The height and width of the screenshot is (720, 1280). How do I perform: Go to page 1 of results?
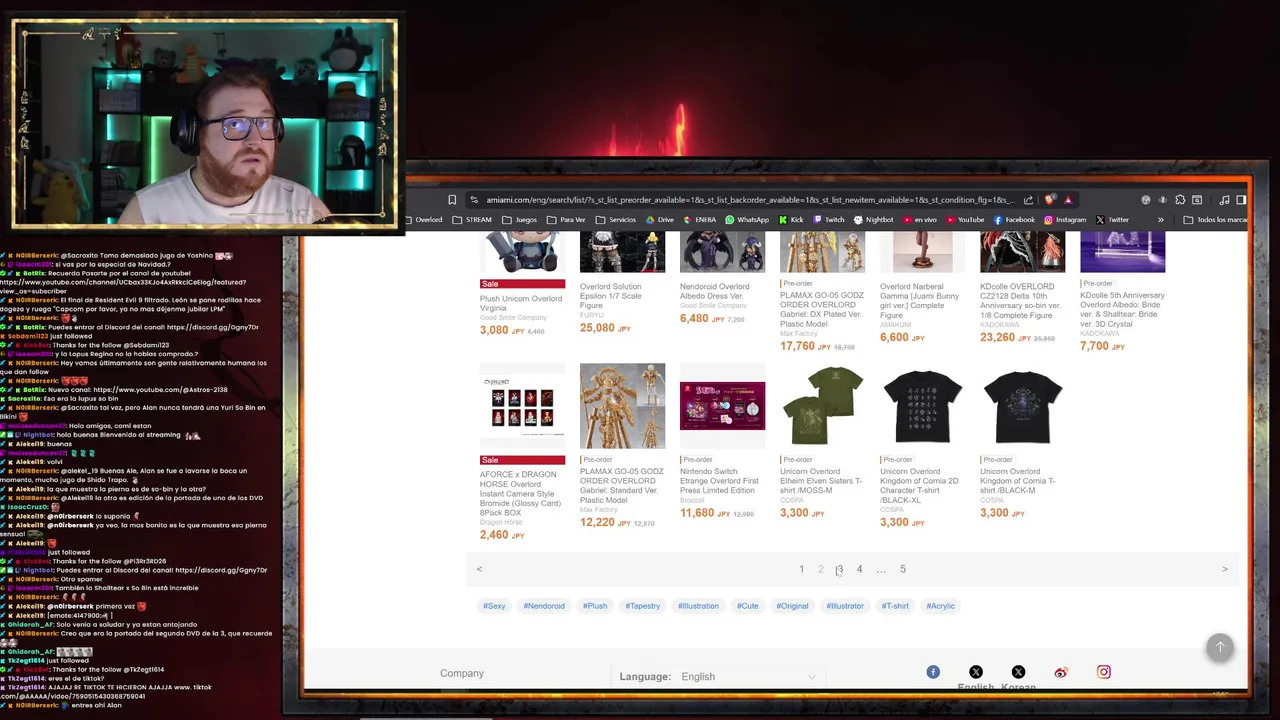pyautogui.click(x=801, y=569)
